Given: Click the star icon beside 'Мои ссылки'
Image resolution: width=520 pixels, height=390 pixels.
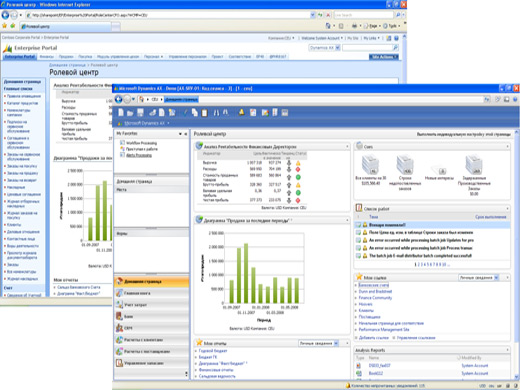Looking at the screenshot, I should click(x=359, y=277).
